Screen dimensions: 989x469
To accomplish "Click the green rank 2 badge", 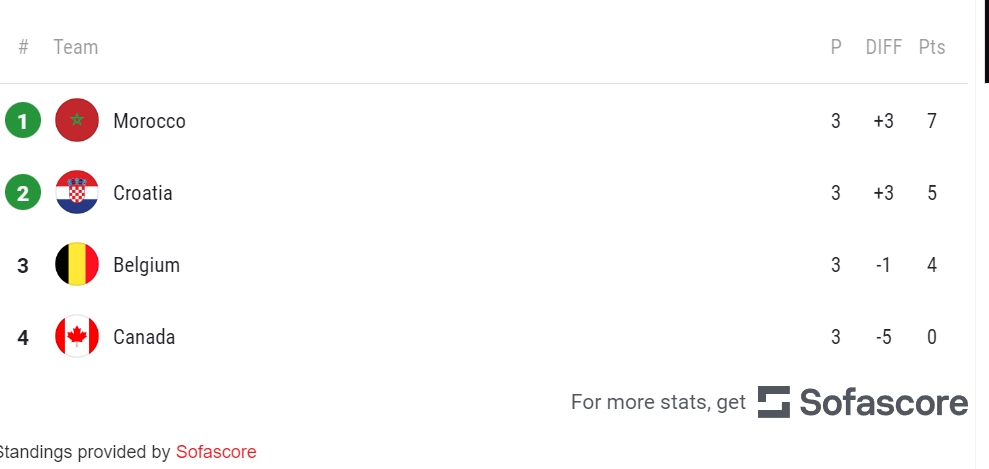I will point(23,193).
